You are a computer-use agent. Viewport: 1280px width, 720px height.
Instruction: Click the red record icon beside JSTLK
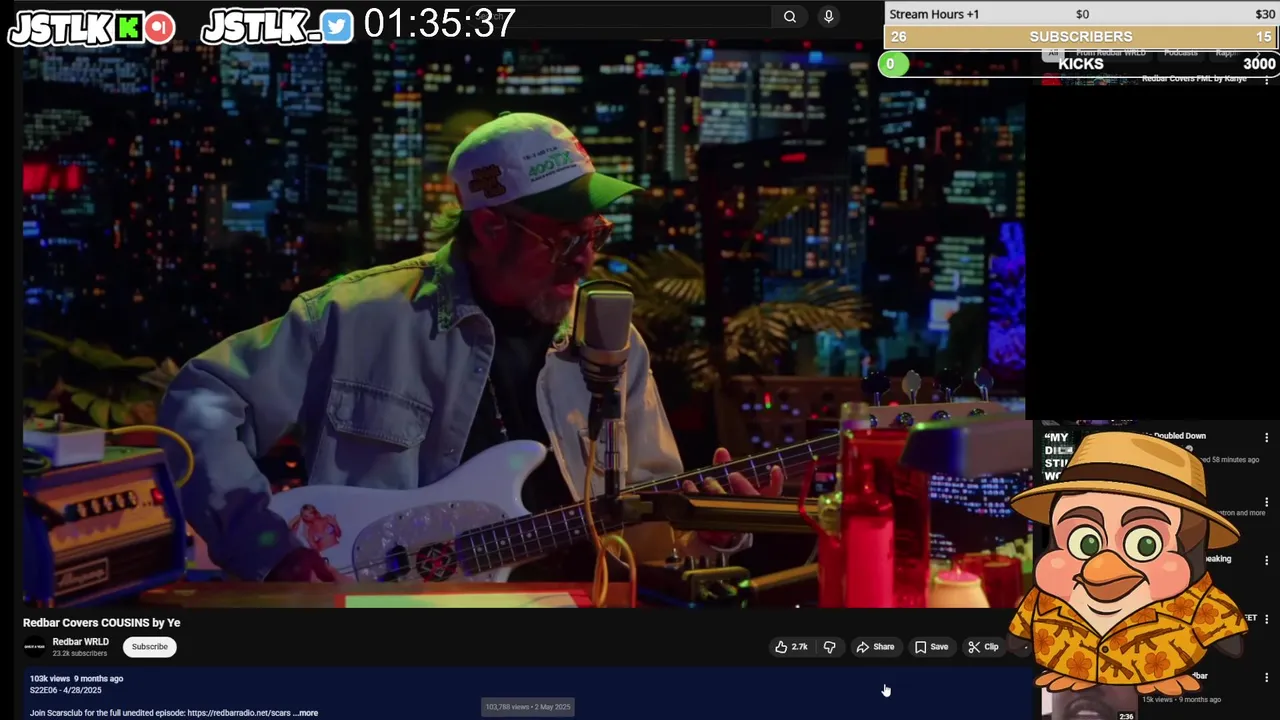pyautogui.click(x=159, y=28)
